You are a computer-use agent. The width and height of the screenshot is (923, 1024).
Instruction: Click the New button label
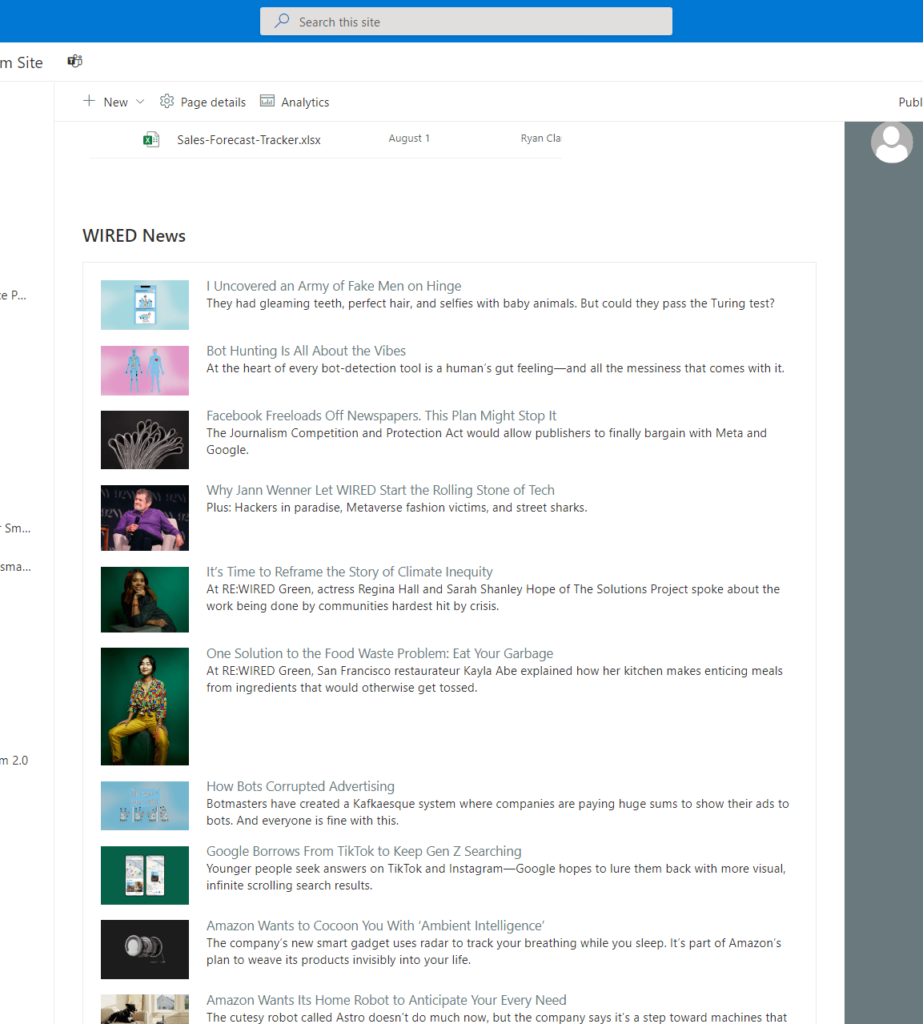116,102
